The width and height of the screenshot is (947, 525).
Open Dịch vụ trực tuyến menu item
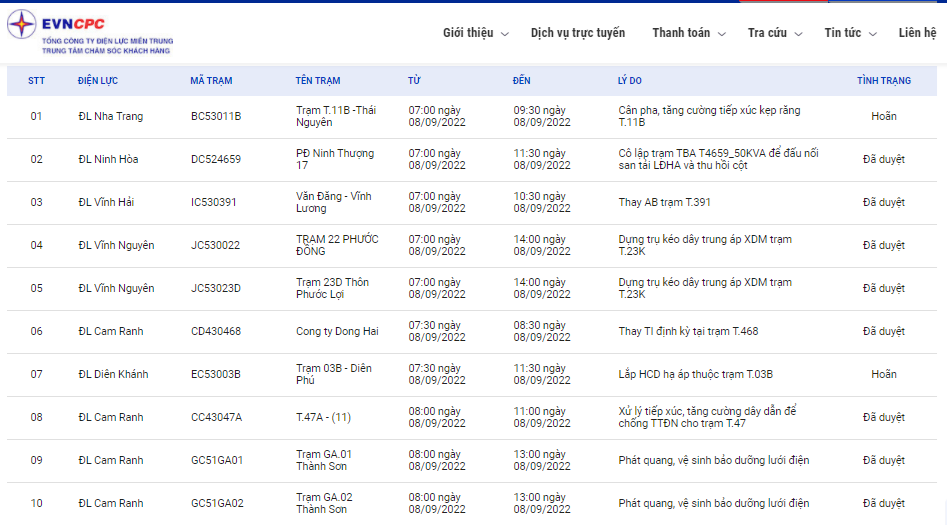577,33
